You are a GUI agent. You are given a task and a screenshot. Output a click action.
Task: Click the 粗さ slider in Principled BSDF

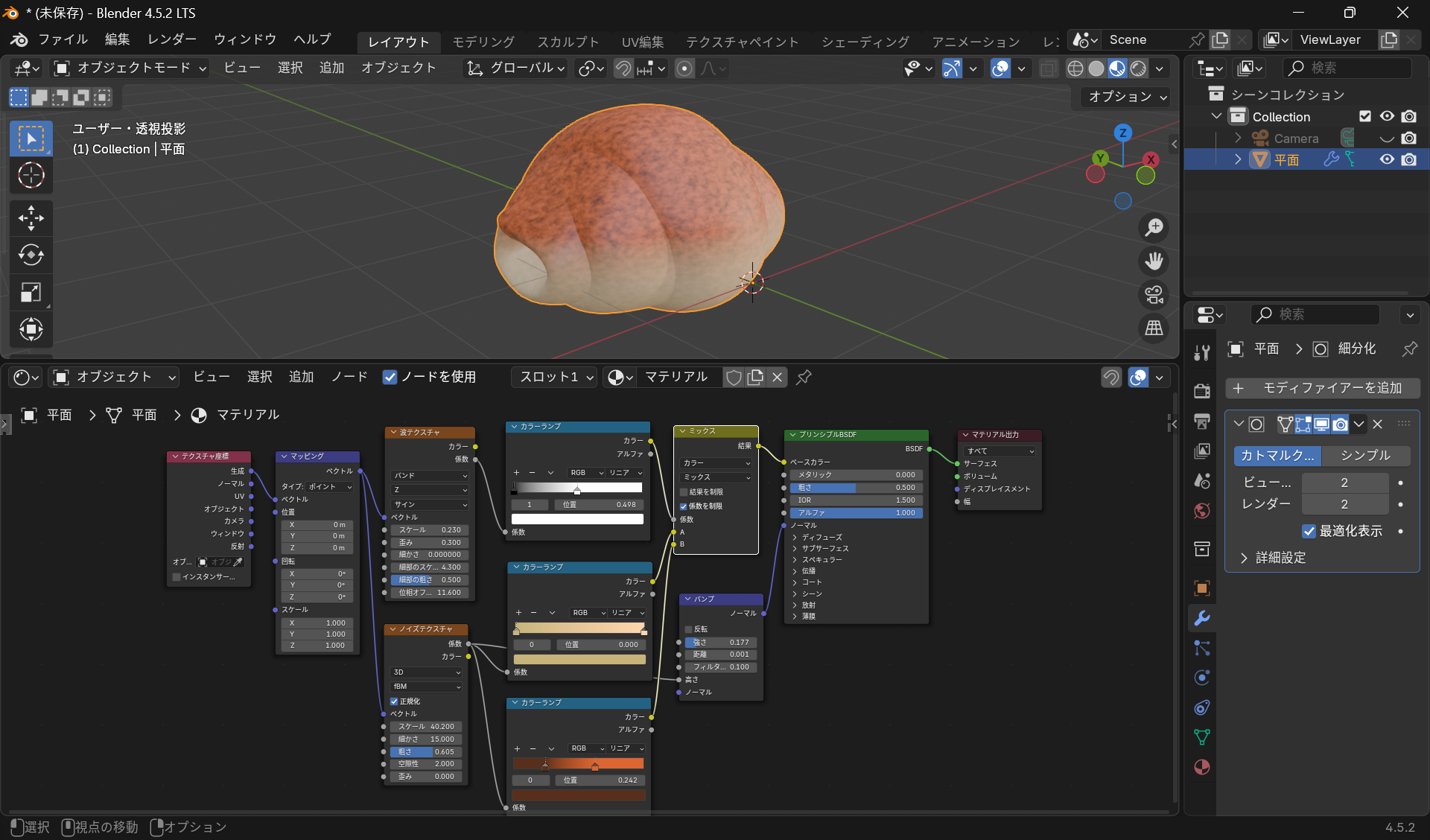pos(856,488)
